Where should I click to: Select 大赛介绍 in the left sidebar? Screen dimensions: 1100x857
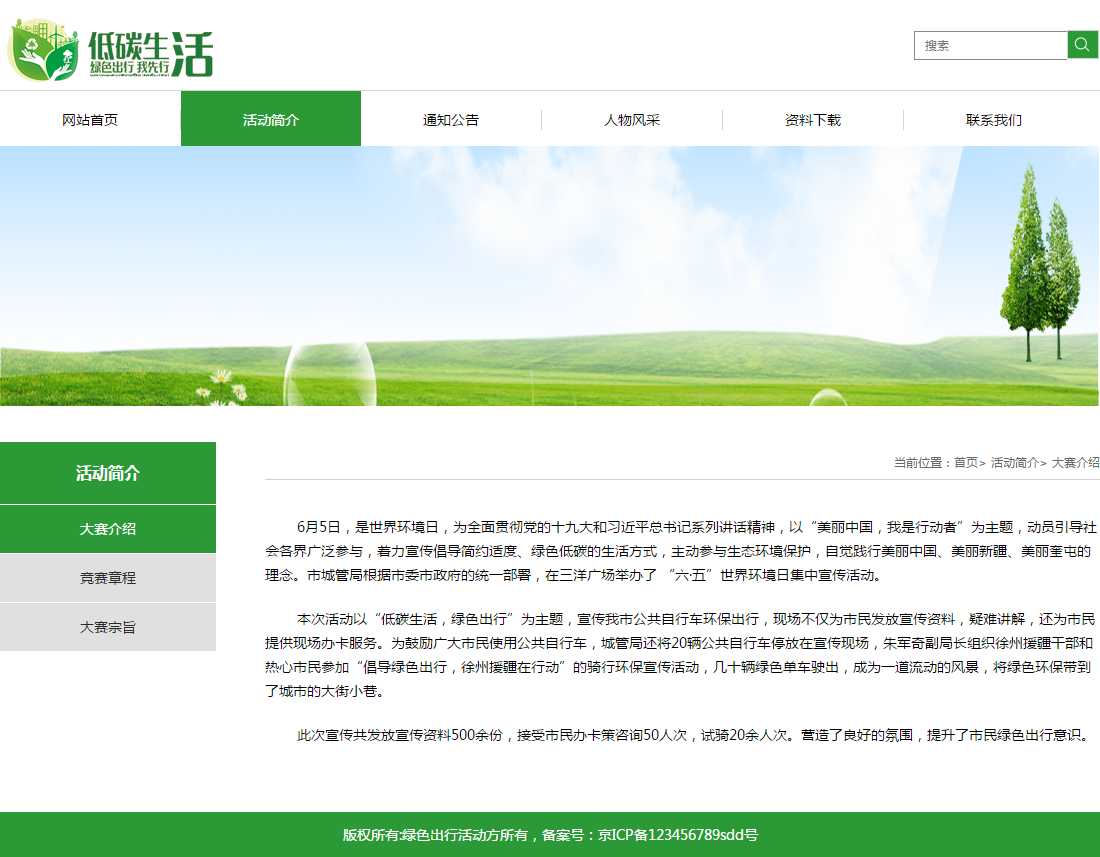click(x=108, y=529)
